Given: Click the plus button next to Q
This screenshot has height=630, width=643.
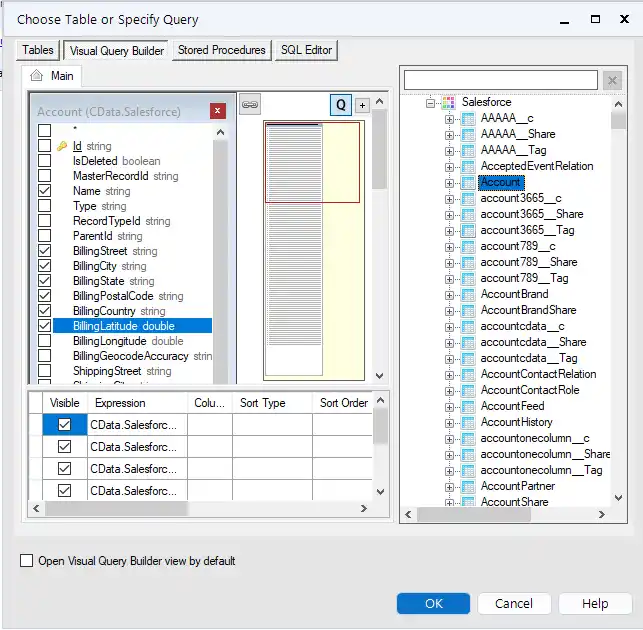Looking at the screenshot, I should [362, 105].
